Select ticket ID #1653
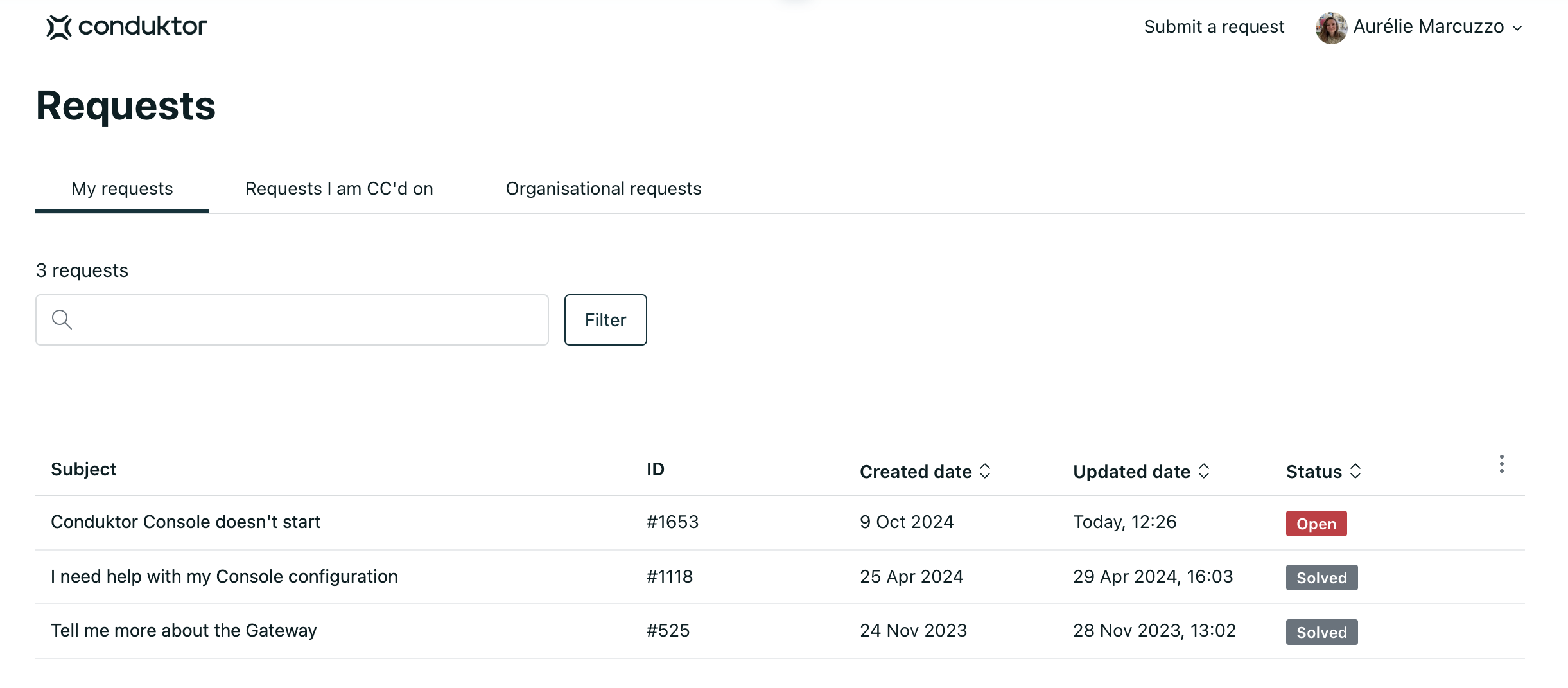 click(672, 522)
